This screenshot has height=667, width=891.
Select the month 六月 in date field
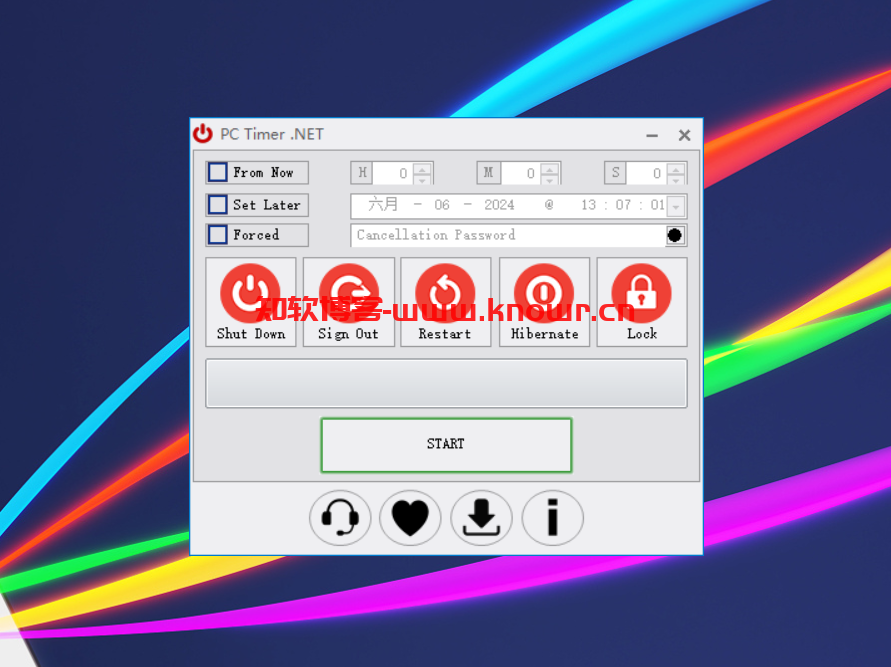pyautogui.click(x=383, y=204)
